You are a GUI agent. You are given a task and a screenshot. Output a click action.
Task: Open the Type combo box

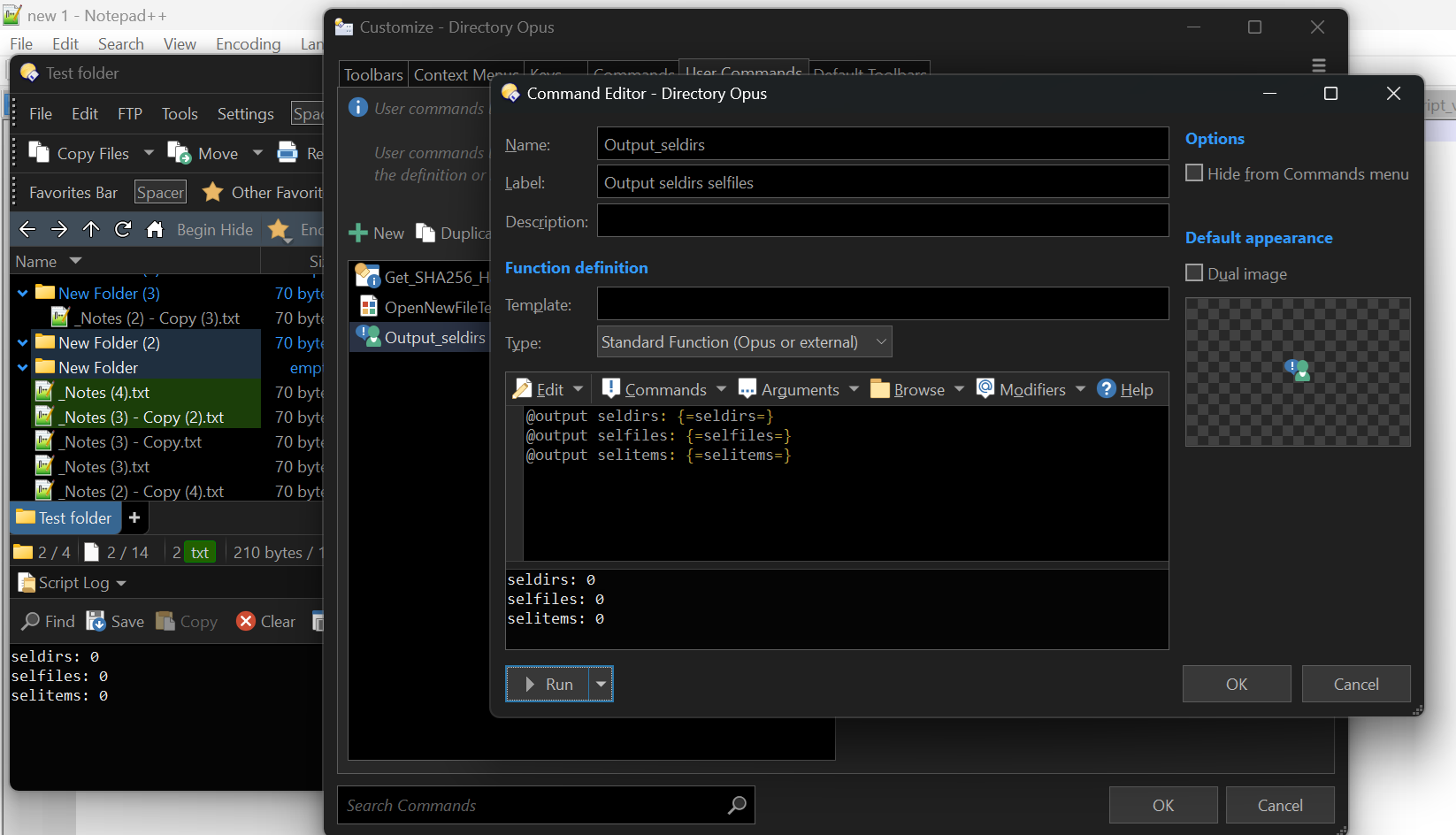coord(744,342)
